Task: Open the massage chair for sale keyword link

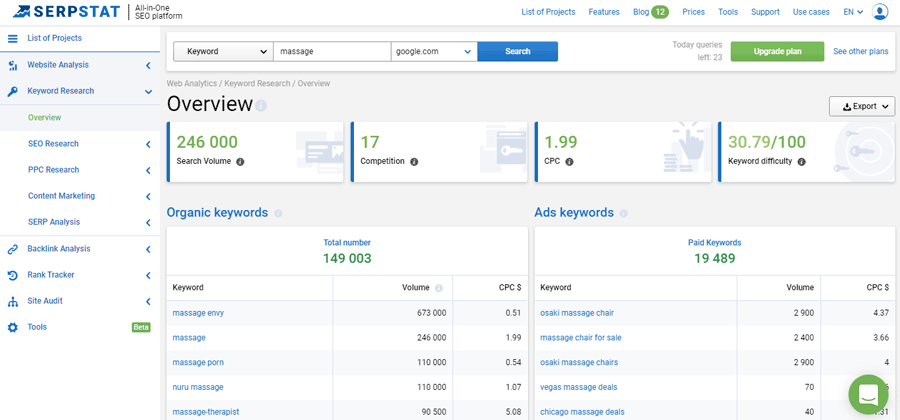Action: (581, 337)
